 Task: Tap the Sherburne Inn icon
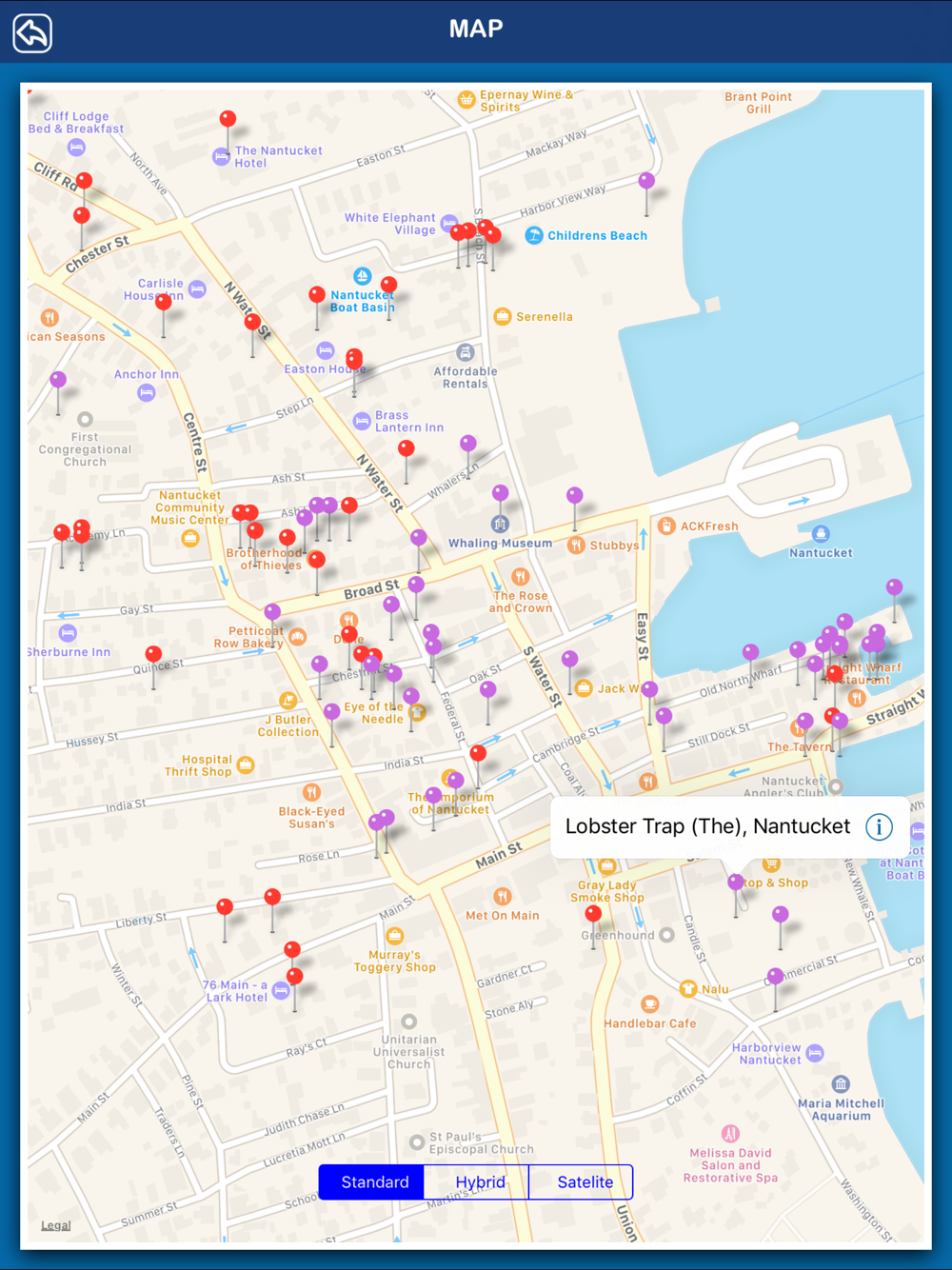pos(68,633)
